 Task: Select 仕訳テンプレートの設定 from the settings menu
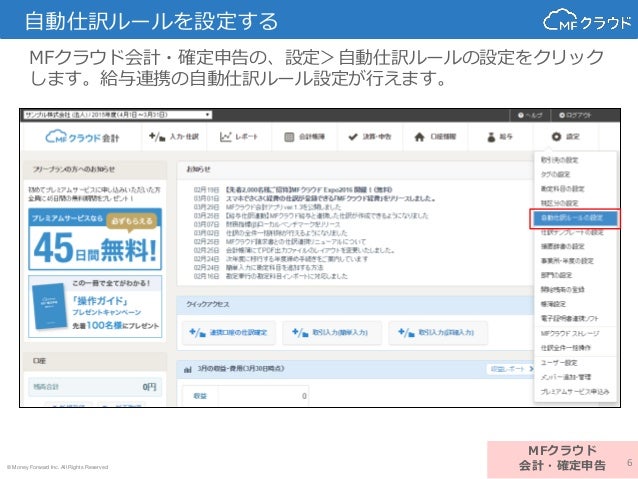click(x=572, y=232)
